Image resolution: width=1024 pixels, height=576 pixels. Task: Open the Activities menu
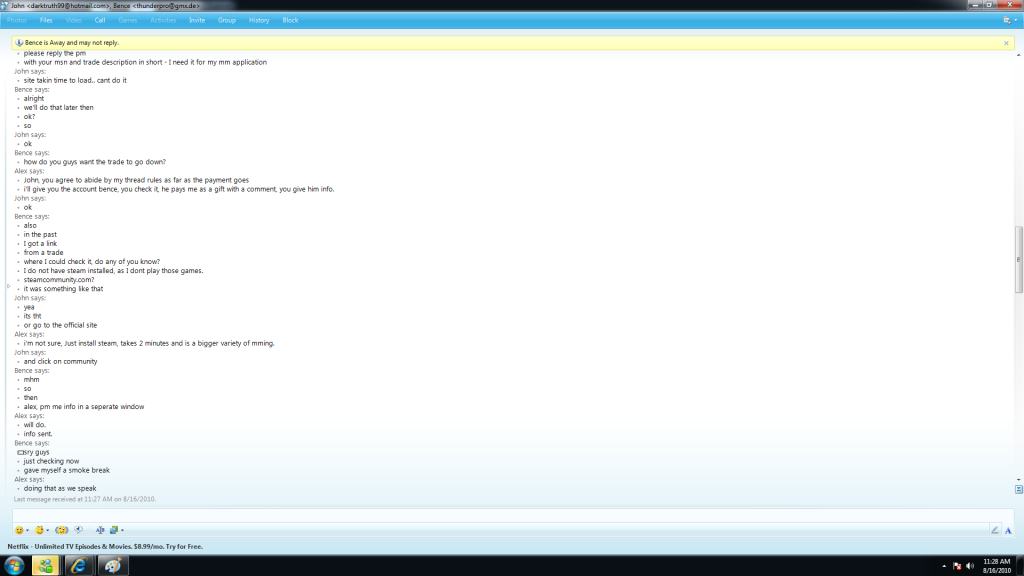163,20
